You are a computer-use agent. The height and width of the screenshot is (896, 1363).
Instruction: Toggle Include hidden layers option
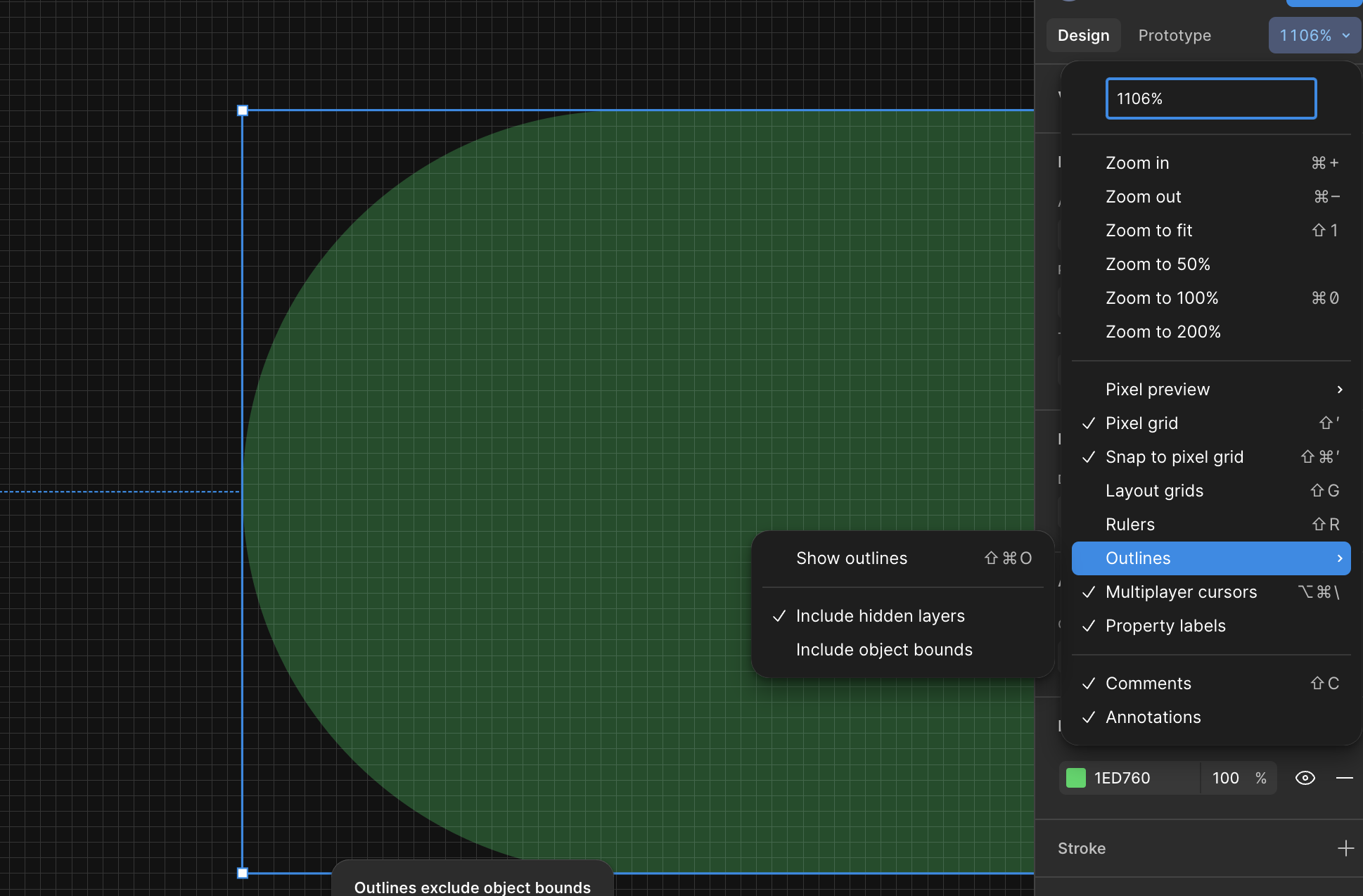(x=880, y=616)
